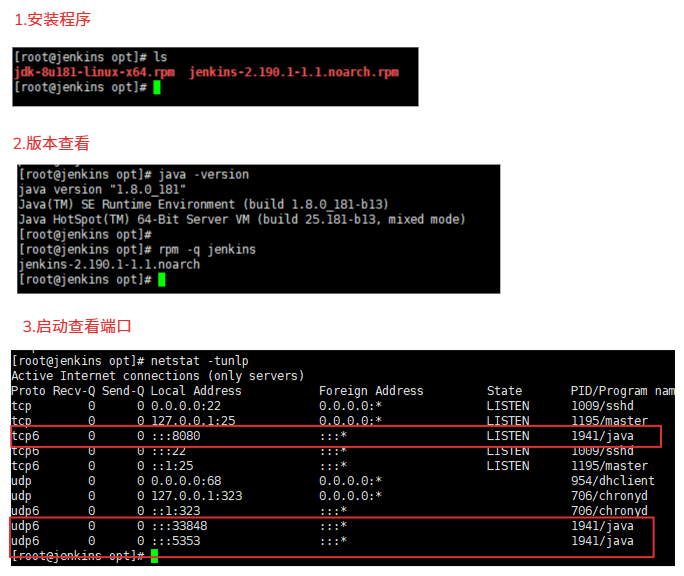Click the local address 0.0.0.0:22

pyautogui.click(x=186, y=406)
